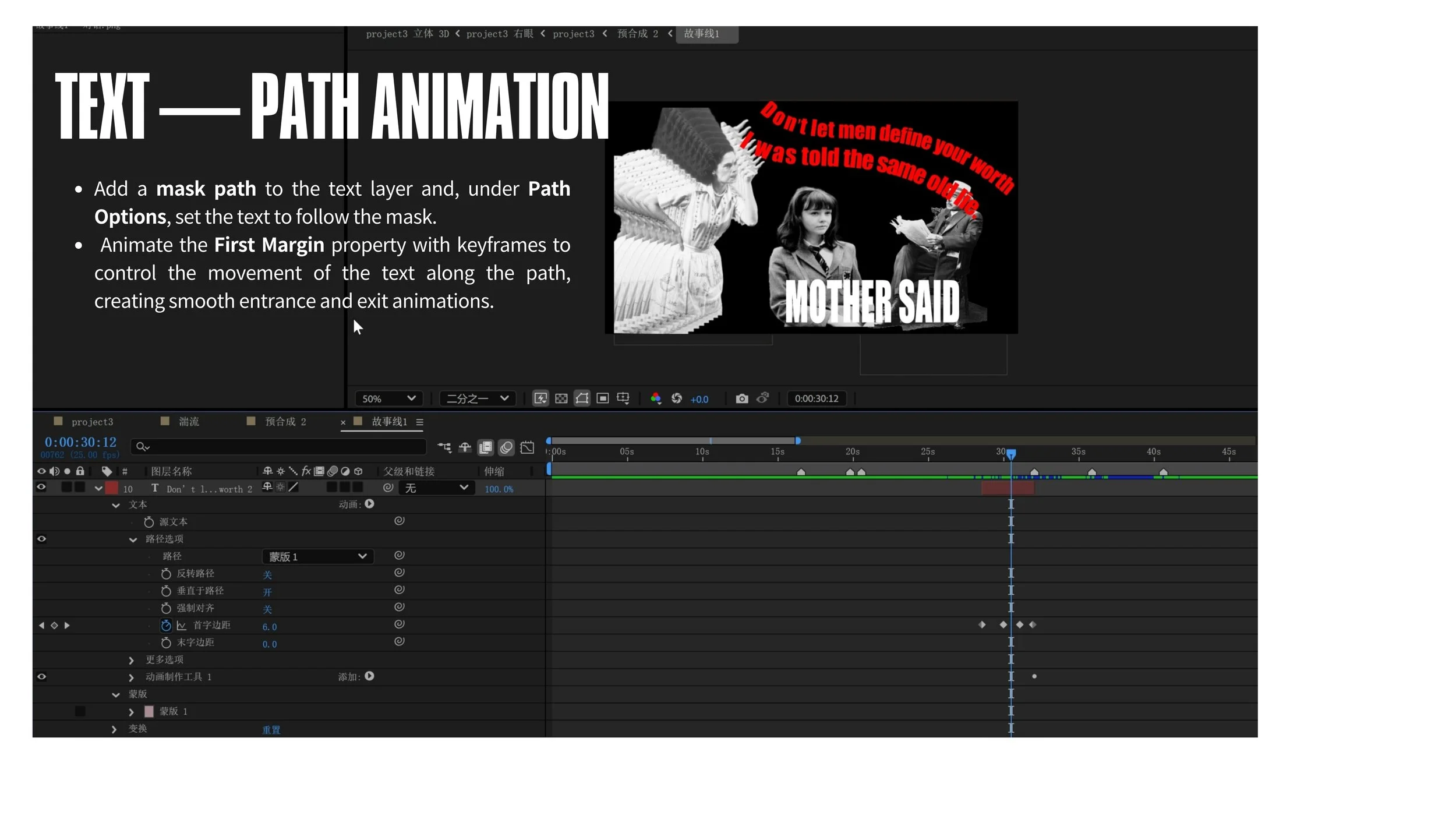1456x819 pixels.
Task: Click the show channel RGB icon
Action: (x=656, y=398)
